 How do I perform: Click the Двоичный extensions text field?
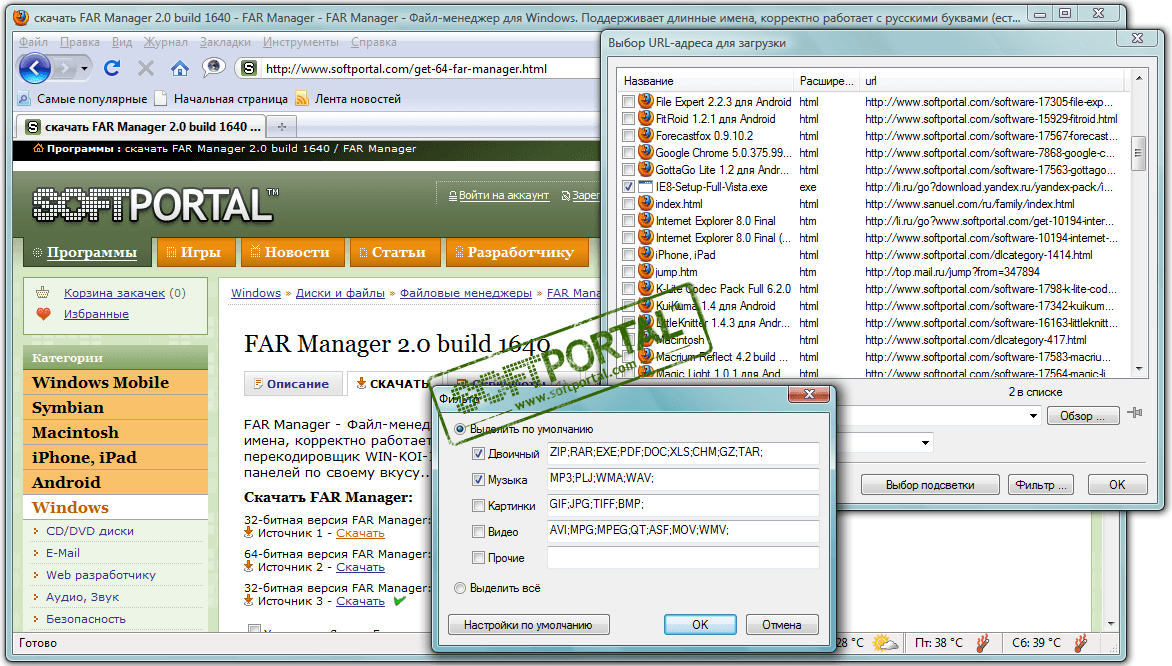point(683,453)
